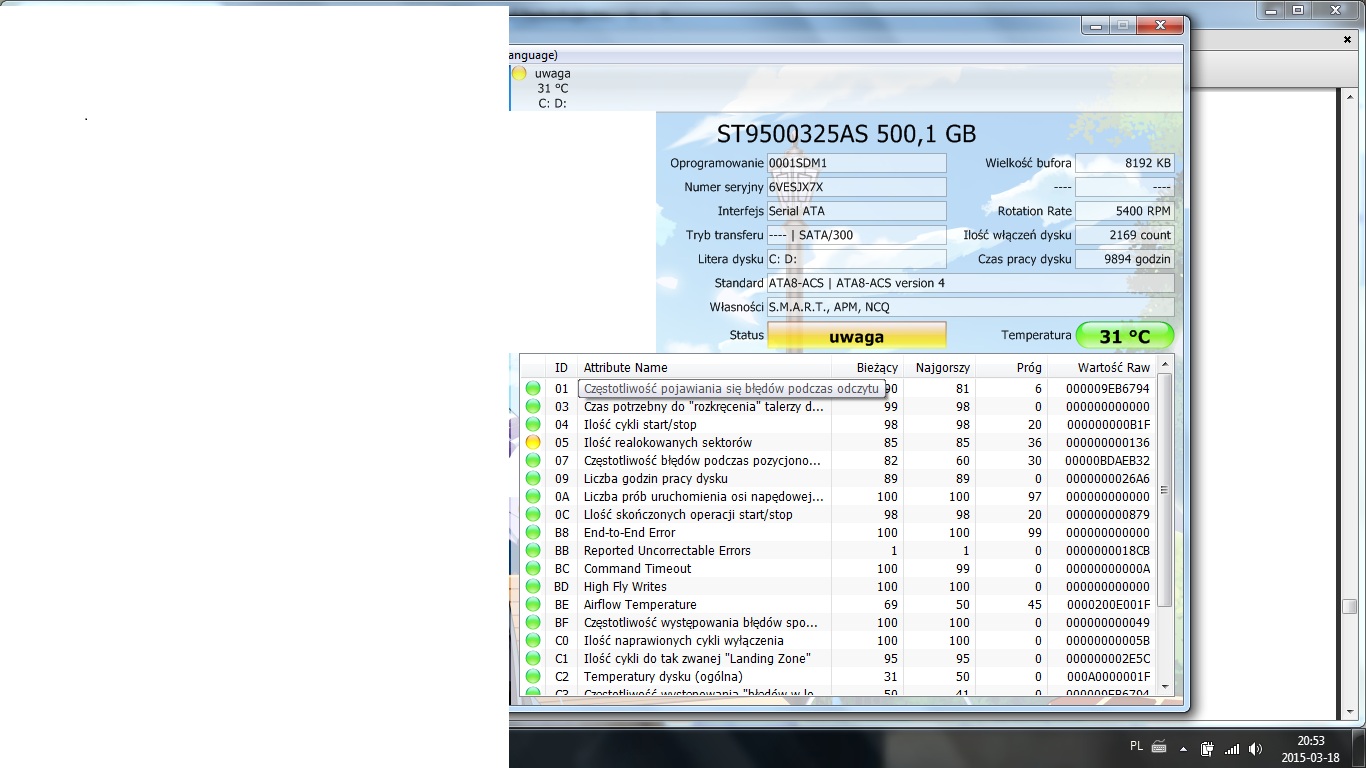This screenshot has height=768, width=1366.
Task: Open the battery power tray icon
Action: (x=1207, y=748)
